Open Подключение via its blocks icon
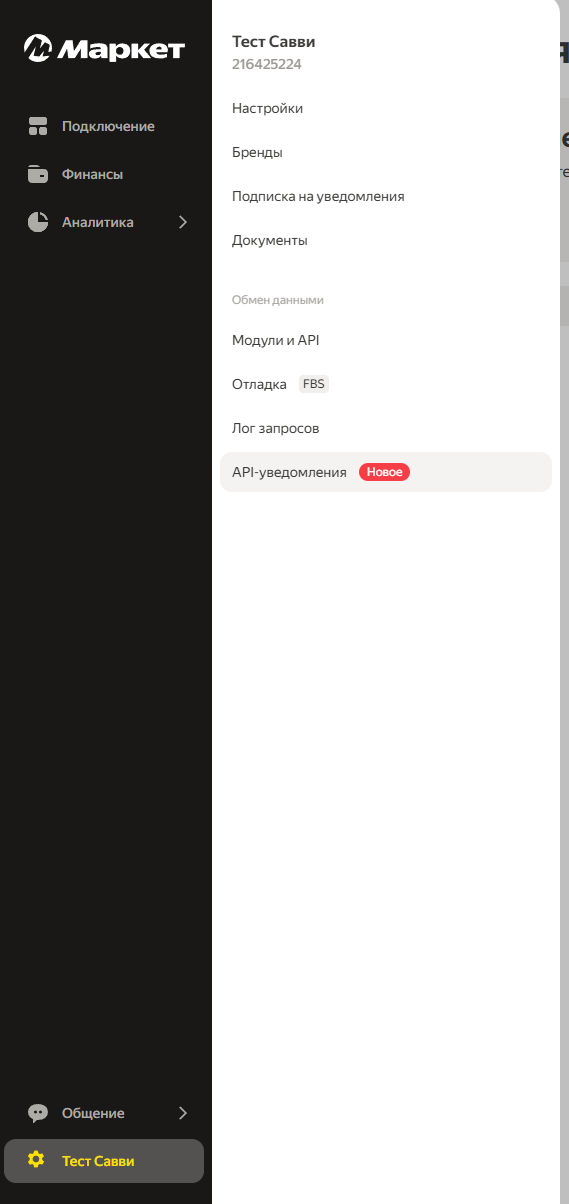Image resolution: width=569 pixels, height=1204 pixels. 38,126
